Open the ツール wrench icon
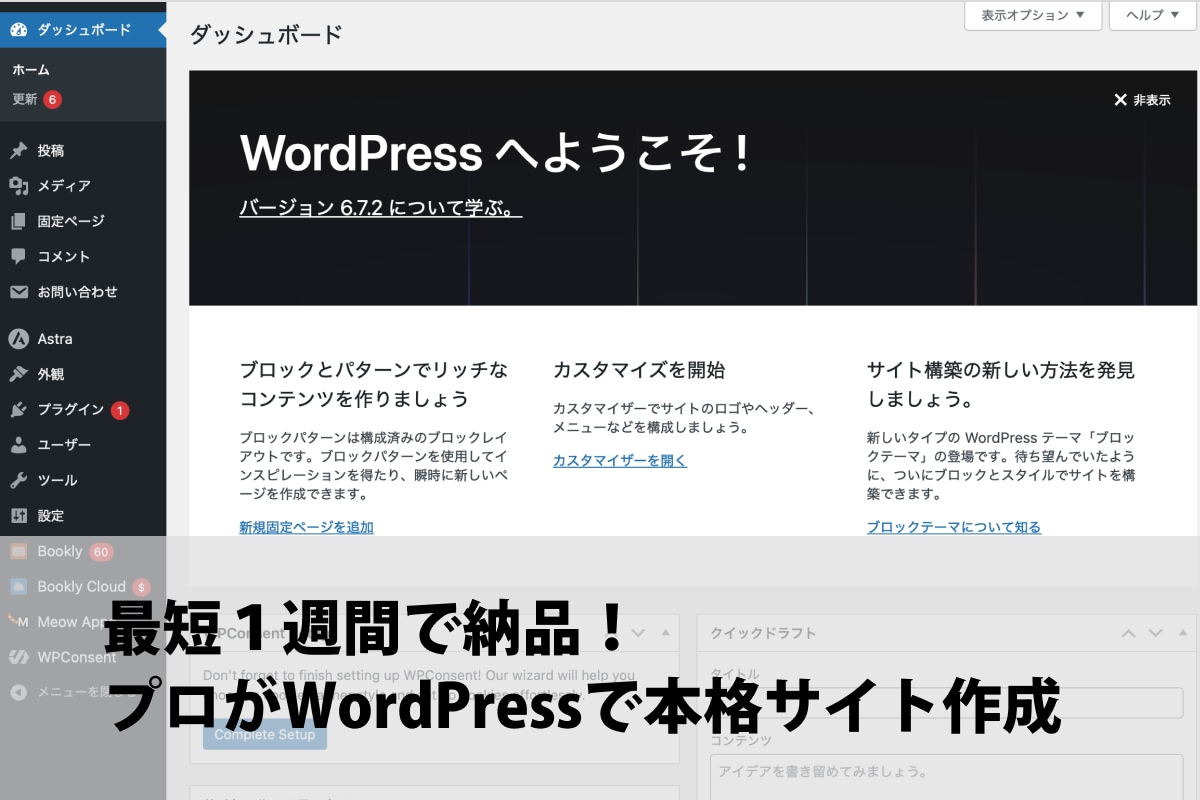 [18, 480]
